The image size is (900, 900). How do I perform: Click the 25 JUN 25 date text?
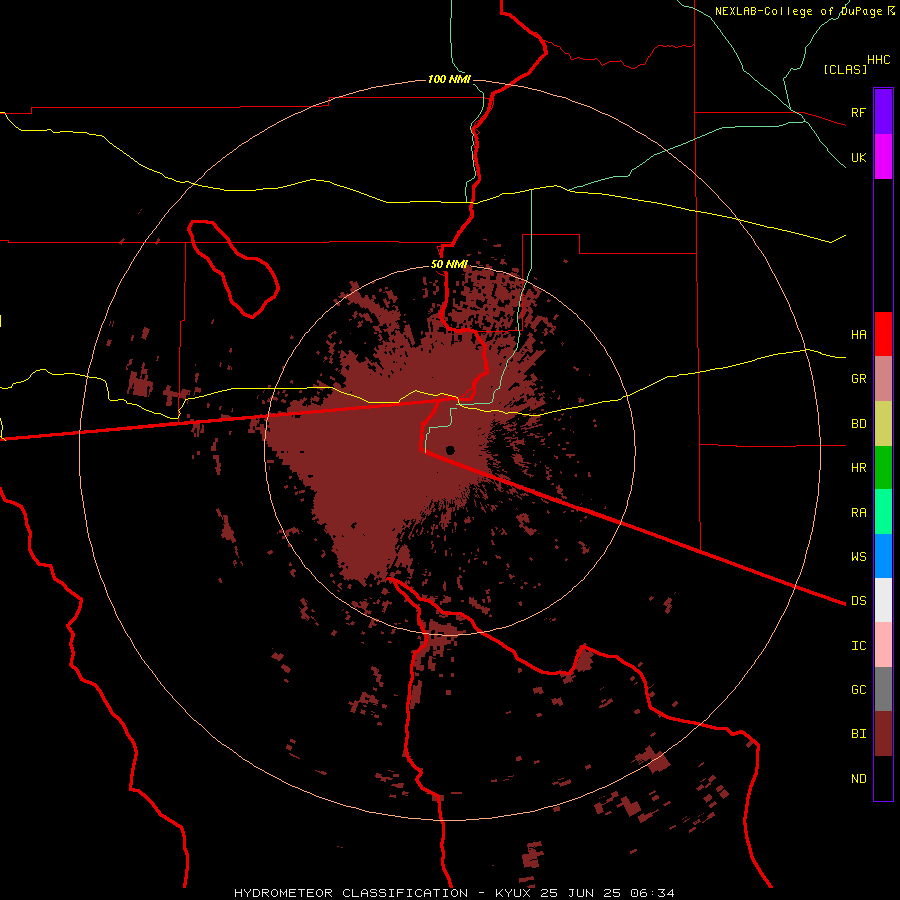579,893
